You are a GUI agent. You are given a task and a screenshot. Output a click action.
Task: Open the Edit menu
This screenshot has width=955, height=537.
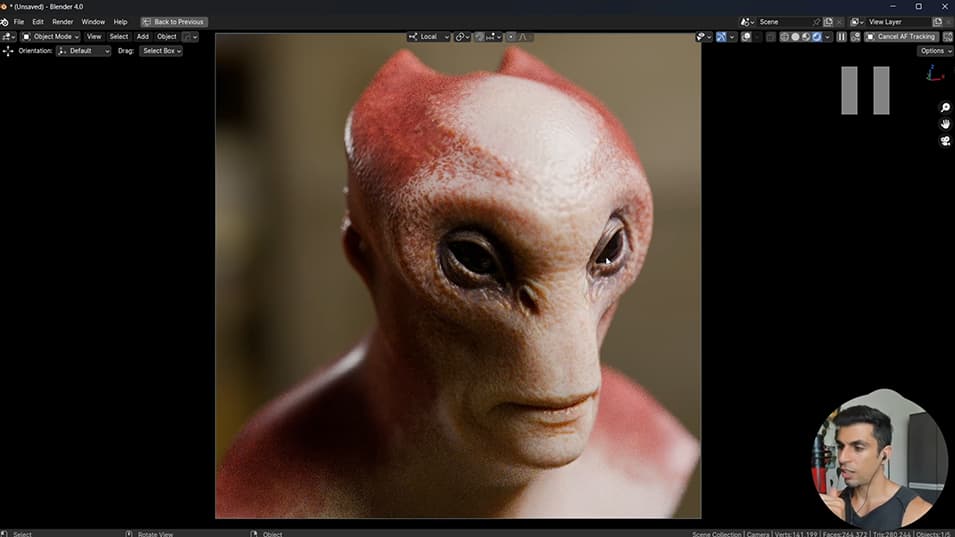38,22
